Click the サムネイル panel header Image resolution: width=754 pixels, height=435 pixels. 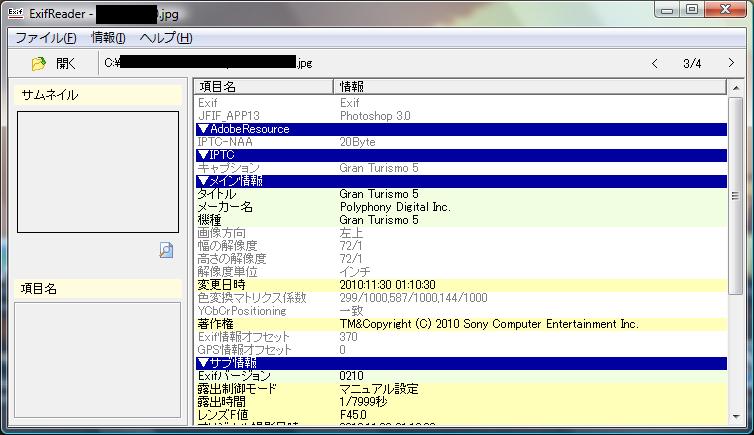click(x=98, y=95)
